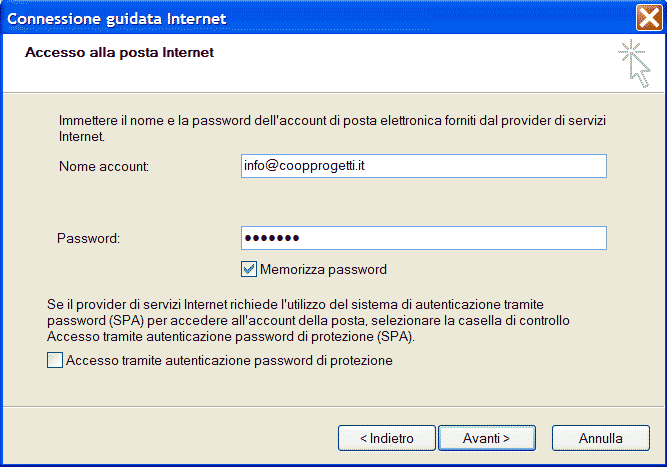The image size is (667, 467).
Task: Focus the Password input field
Action: coord(424,238)
